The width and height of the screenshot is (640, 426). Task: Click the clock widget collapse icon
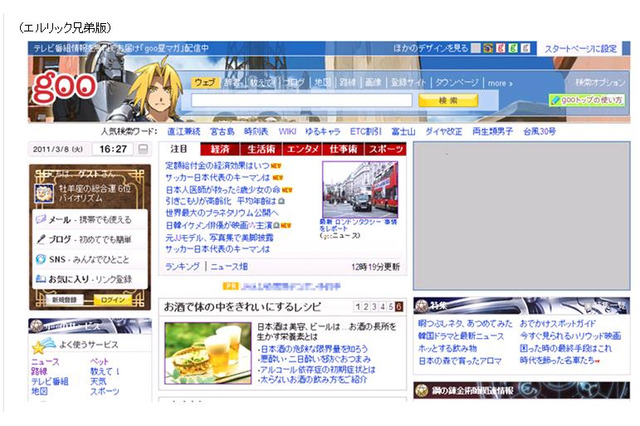pyautogui.click(x=143, y=149)
